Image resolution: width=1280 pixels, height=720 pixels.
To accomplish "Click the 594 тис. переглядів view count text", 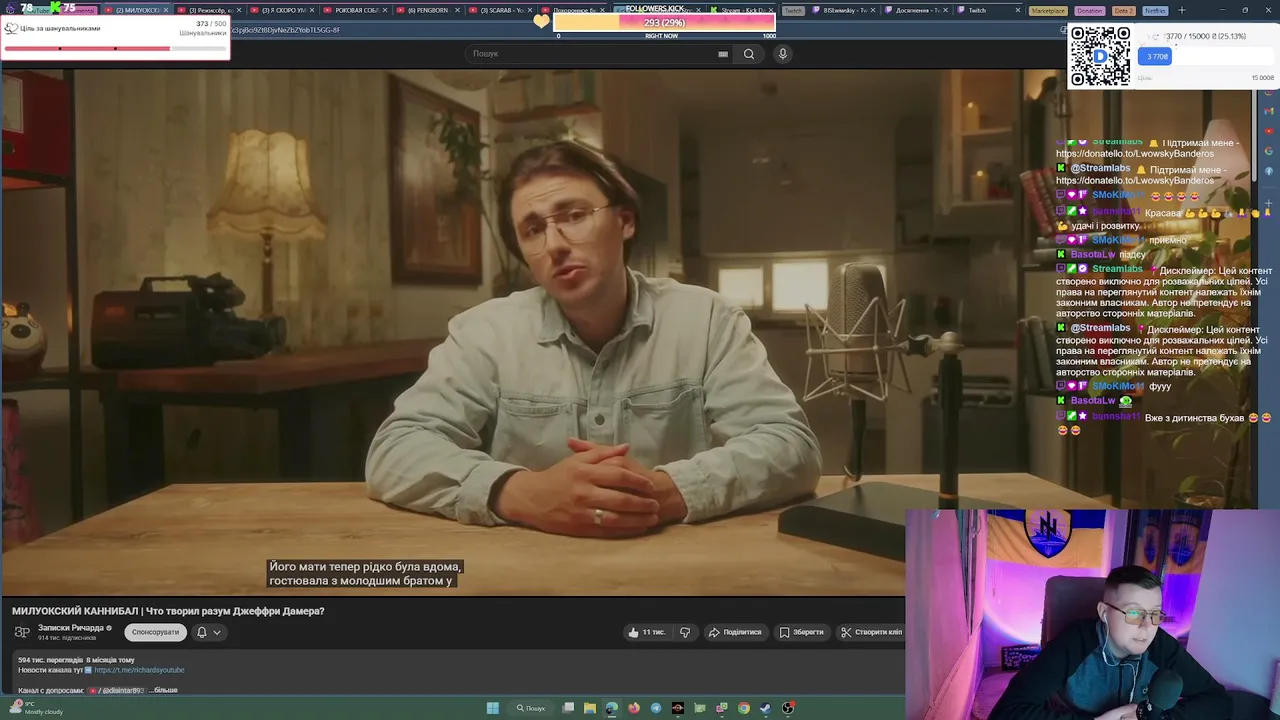I will coord(51,660).
